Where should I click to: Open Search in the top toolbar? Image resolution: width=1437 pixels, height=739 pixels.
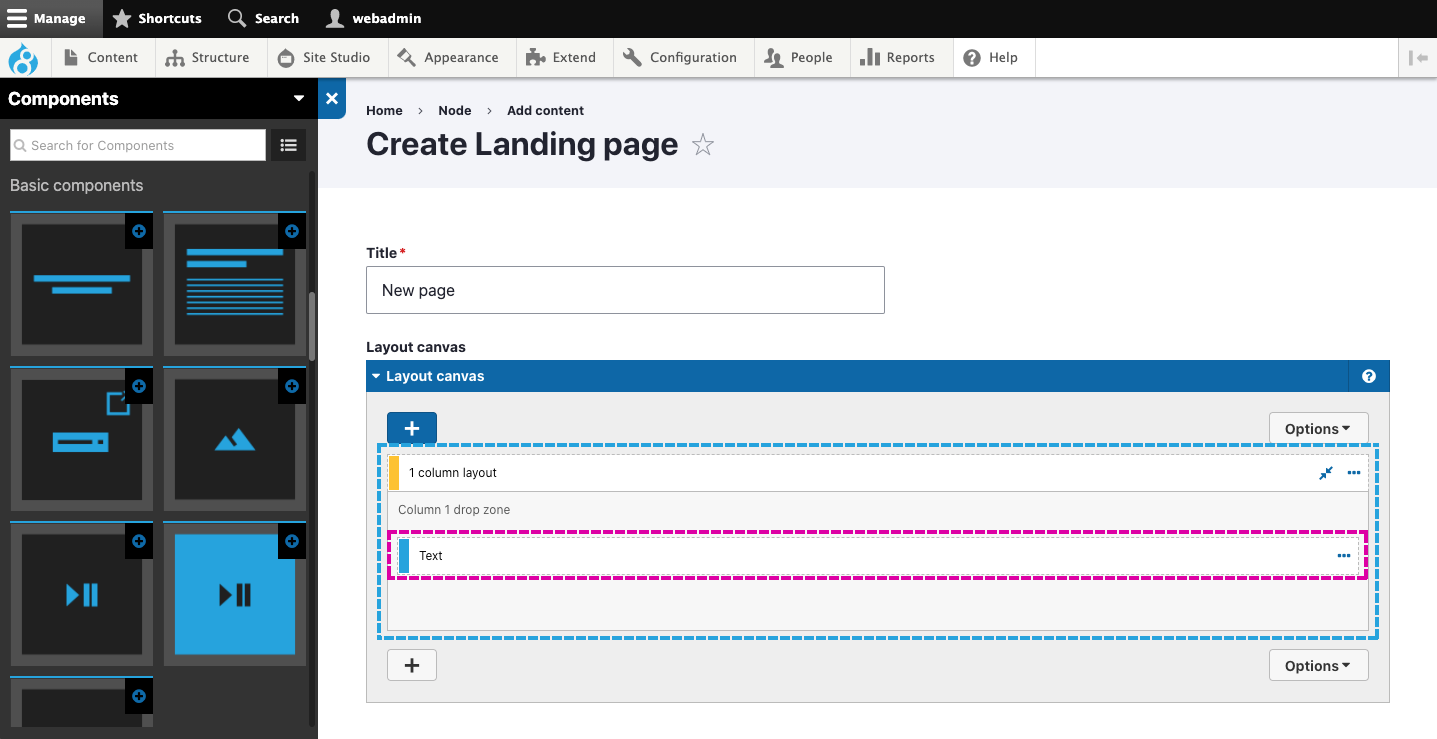click(x=264, y=18)
